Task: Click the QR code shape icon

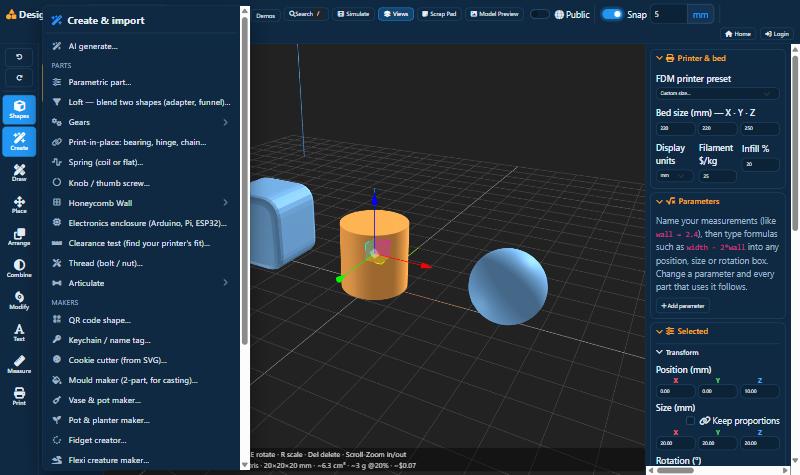Action: 57,319
